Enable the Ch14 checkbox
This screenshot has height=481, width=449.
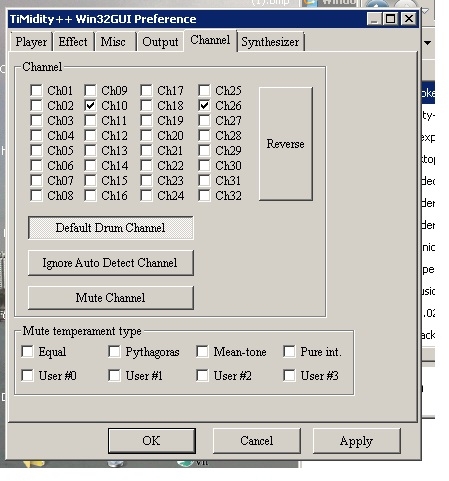90,165
